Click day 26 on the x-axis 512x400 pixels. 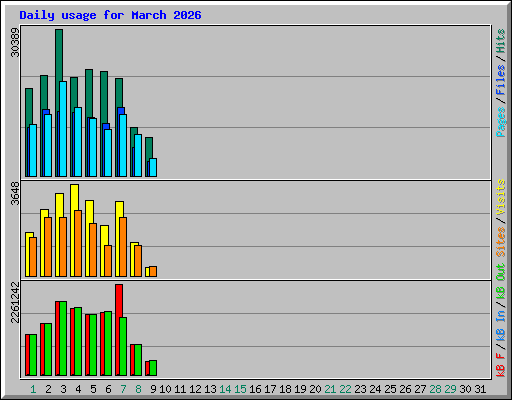405,389
